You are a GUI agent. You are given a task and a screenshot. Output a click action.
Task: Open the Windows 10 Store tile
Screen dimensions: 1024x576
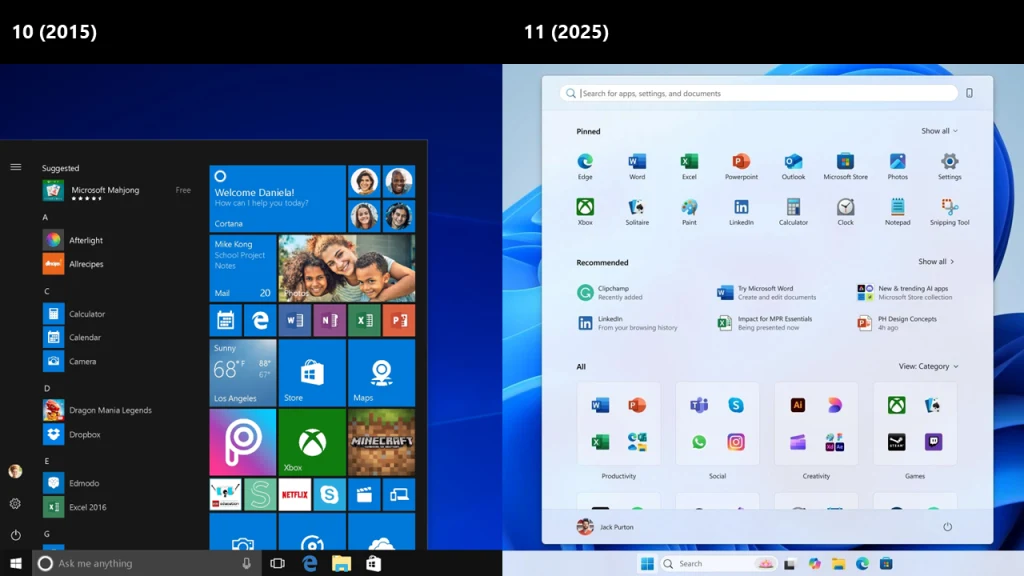click(312, 373)
